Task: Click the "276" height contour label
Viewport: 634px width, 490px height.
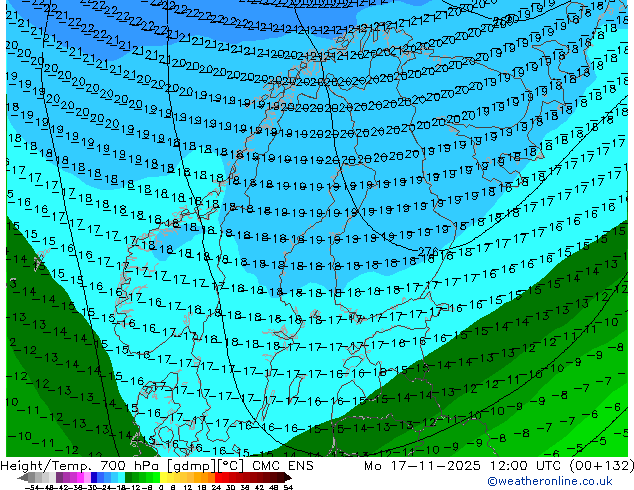Action: pyautogui.click(x=428, y=251)
